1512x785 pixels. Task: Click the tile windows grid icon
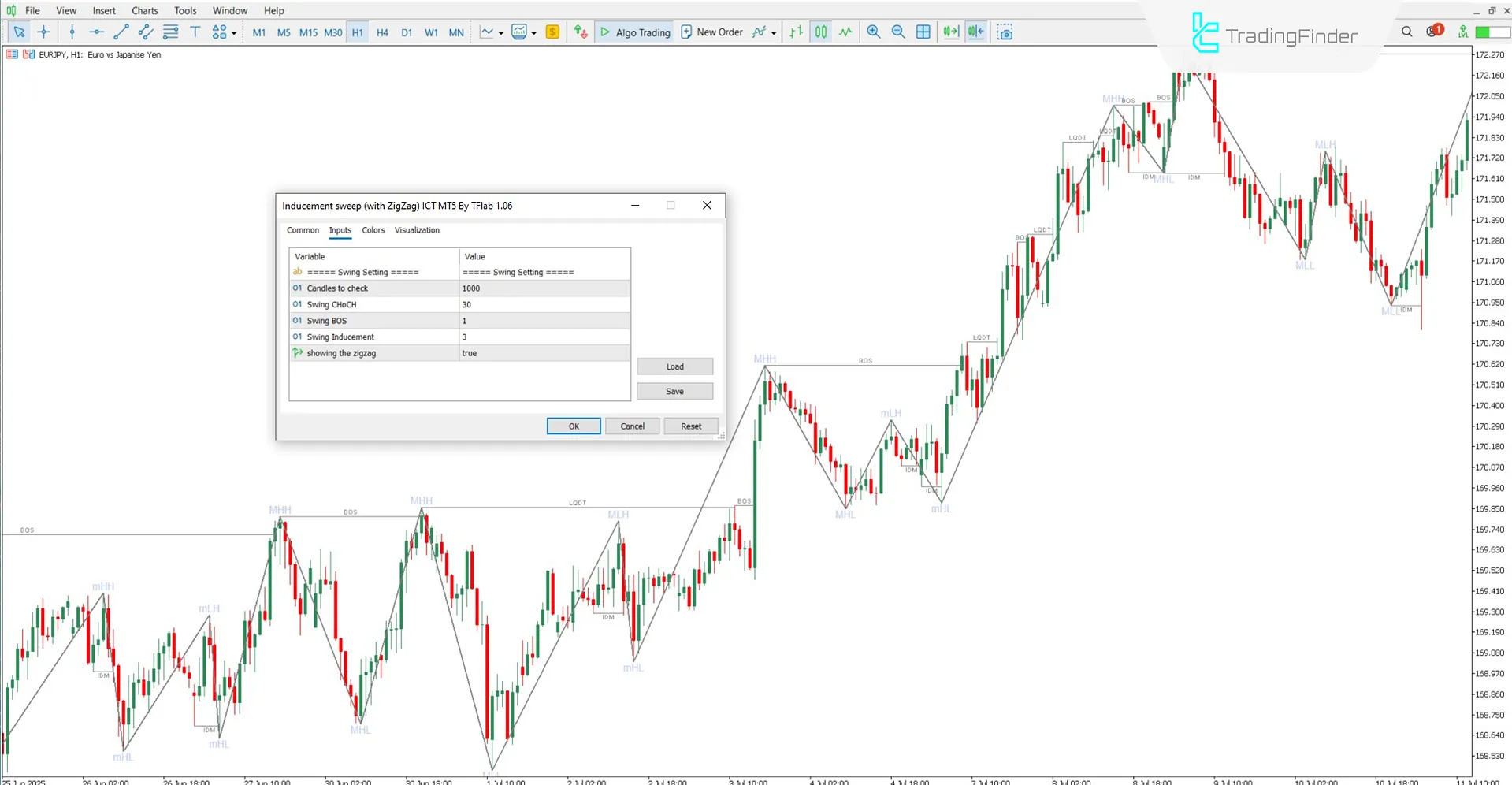coord(923,32)
